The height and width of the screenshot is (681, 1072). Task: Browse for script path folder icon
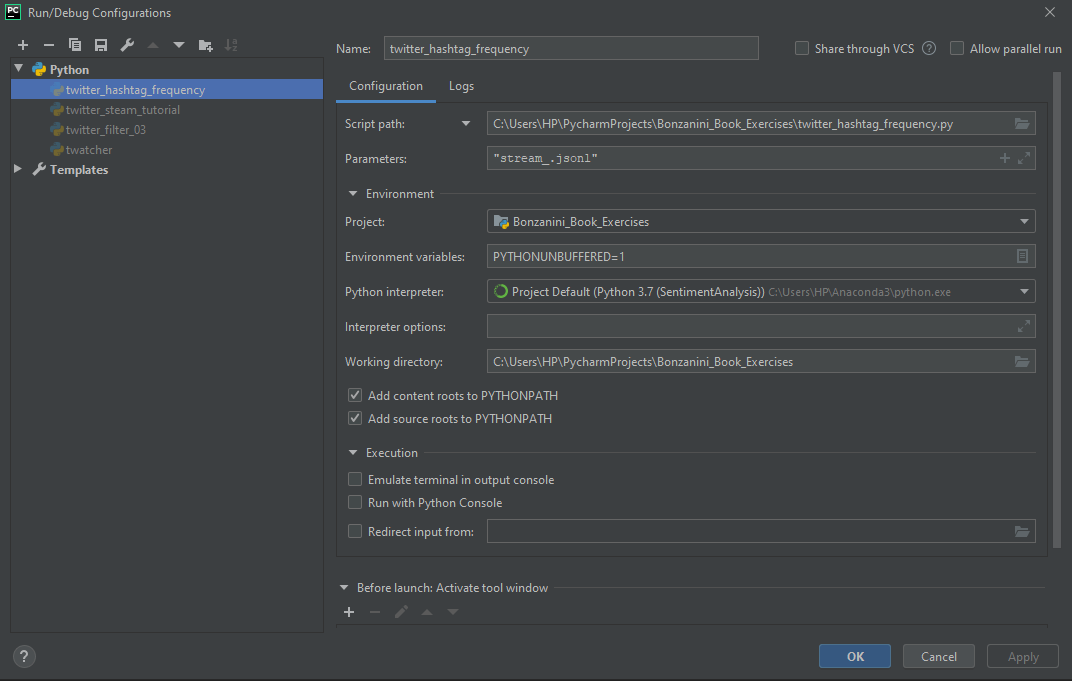1021,124
